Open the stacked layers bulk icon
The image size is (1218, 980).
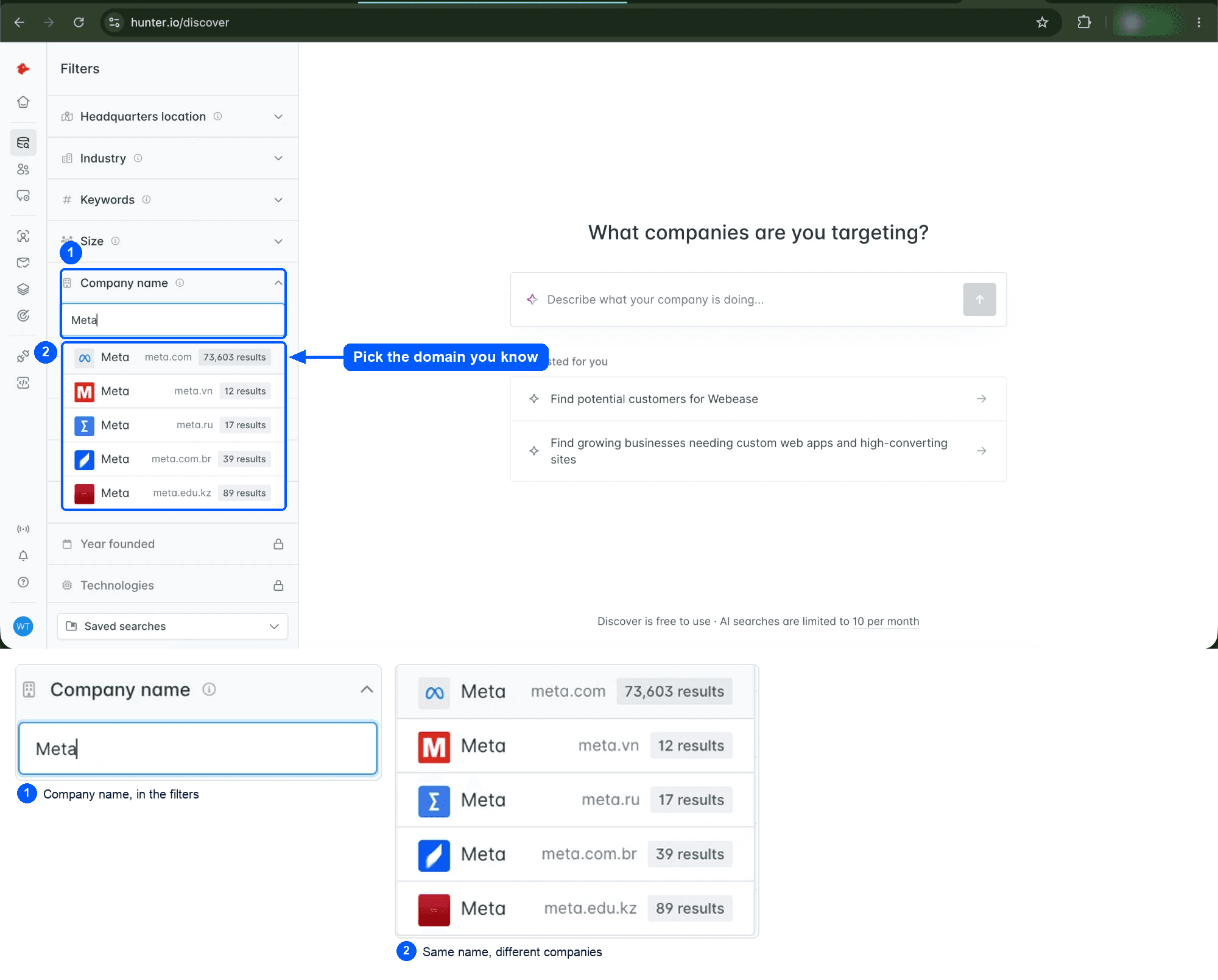23,289
